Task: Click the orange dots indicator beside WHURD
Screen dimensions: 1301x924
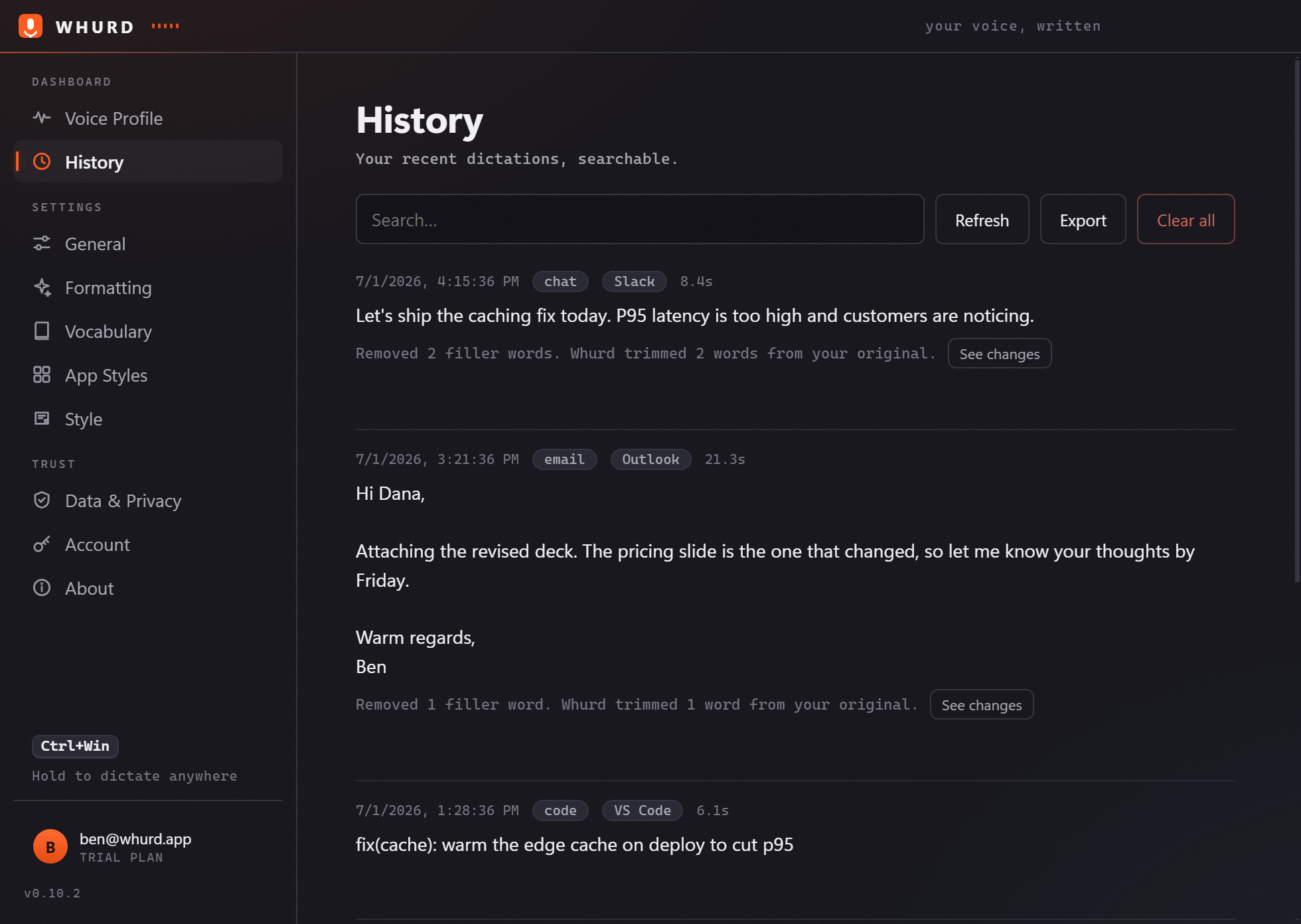Action: pyautogui.click(x=165, y=26)
